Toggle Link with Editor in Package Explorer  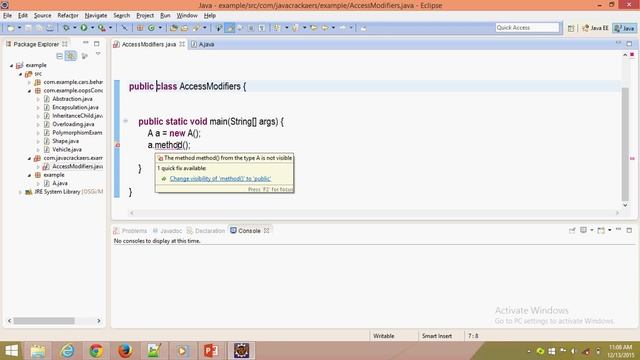point(71,56)
